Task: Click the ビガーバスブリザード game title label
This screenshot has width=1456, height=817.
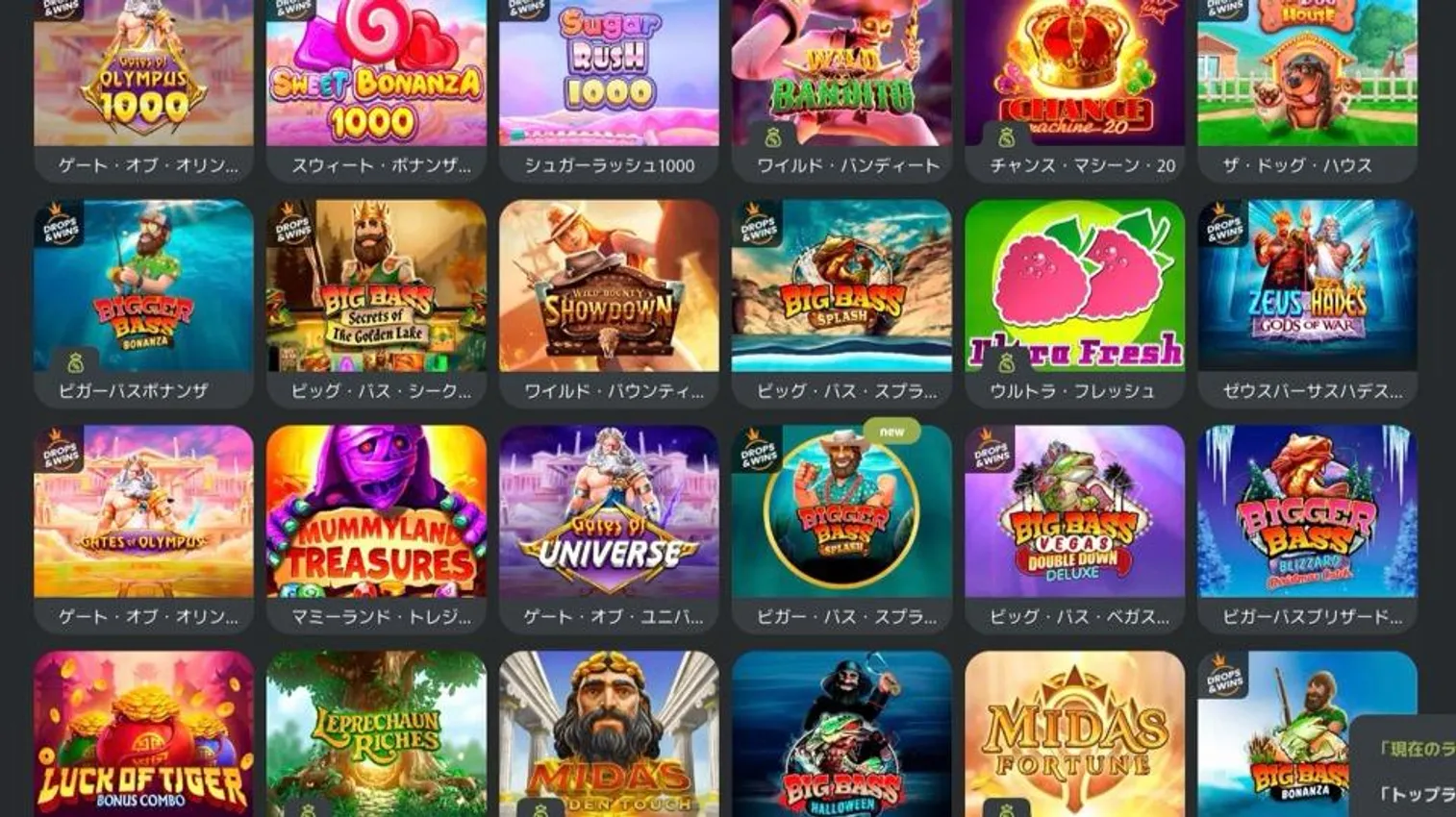Action: tap(1312, 617)
